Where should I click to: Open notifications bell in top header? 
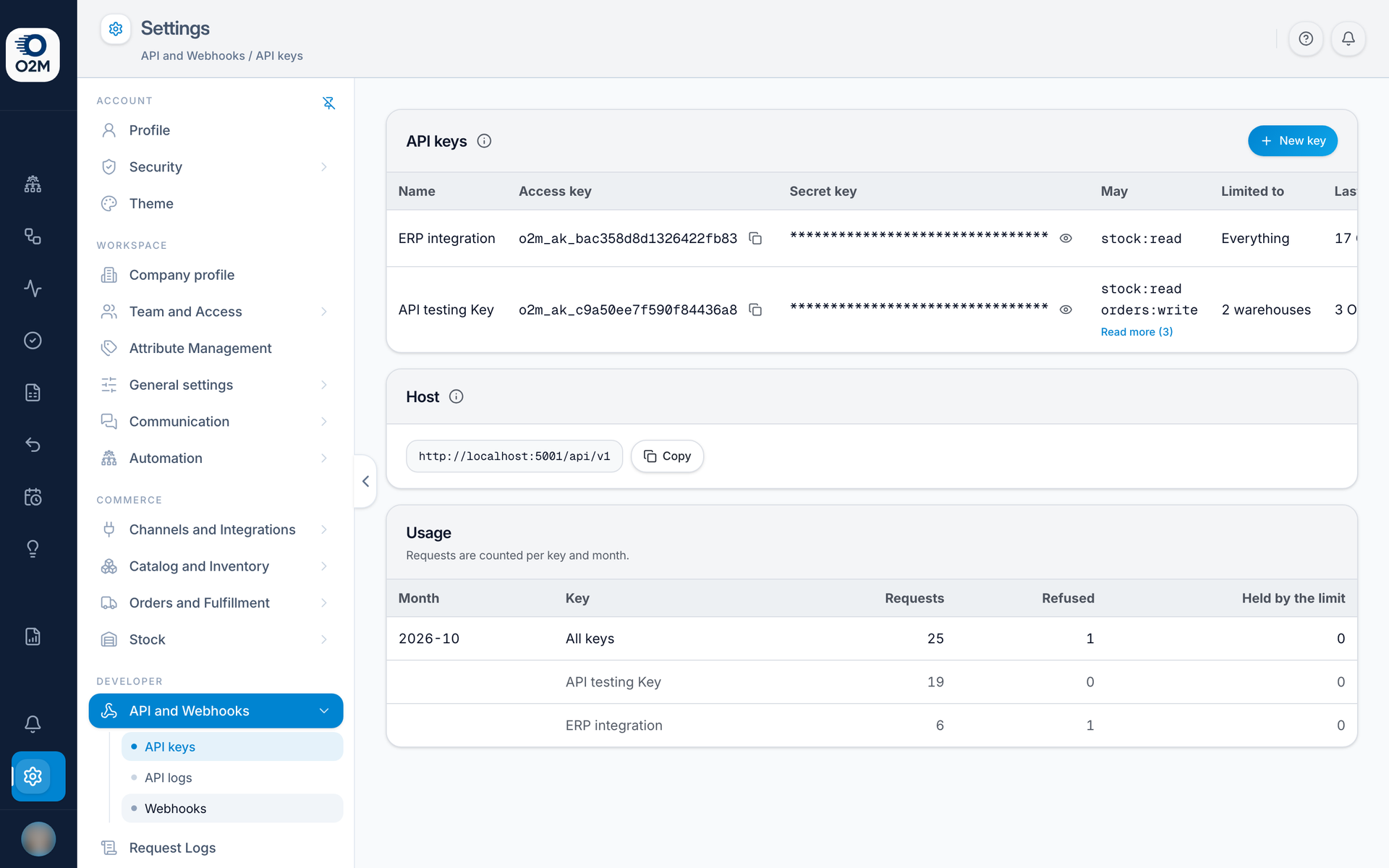coord(1348,38)
